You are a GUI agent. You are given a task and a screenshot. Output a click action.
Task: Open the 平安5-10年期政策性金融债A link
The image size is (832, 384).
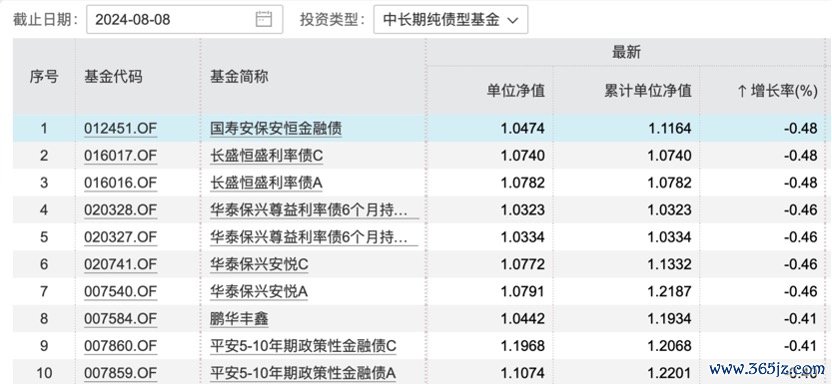[303, 373]
